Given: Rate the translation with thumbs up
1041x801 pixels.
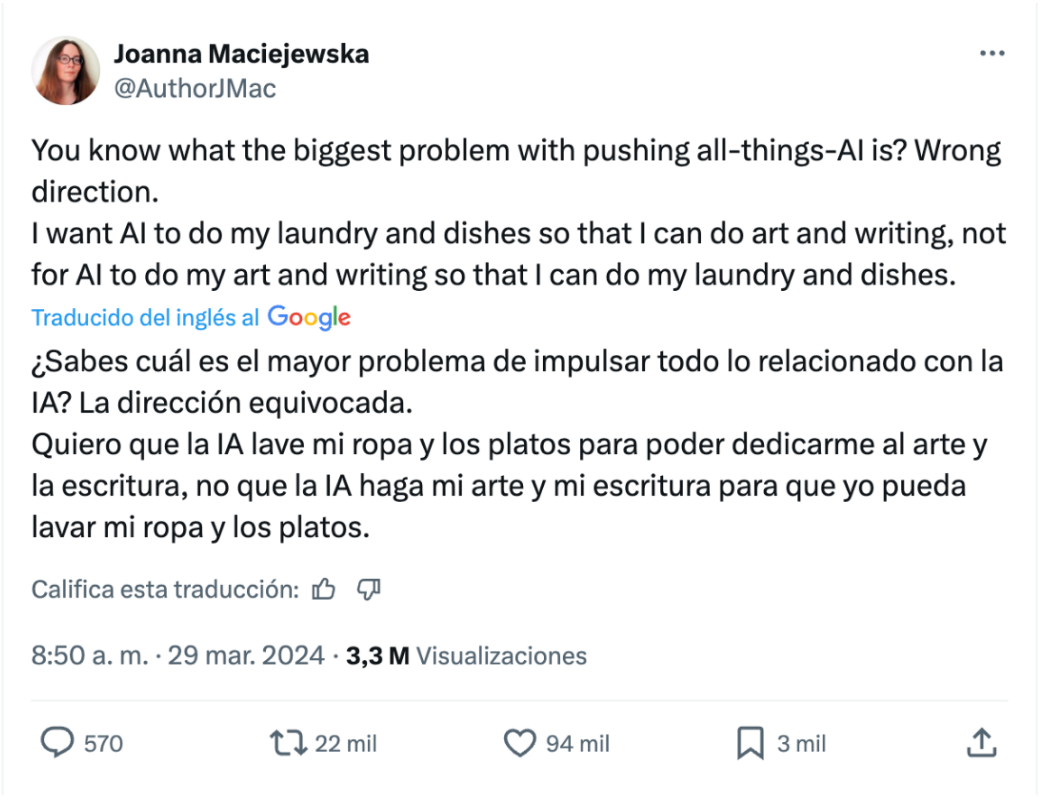Looking at the screenshot, I should tap(323, 590).
